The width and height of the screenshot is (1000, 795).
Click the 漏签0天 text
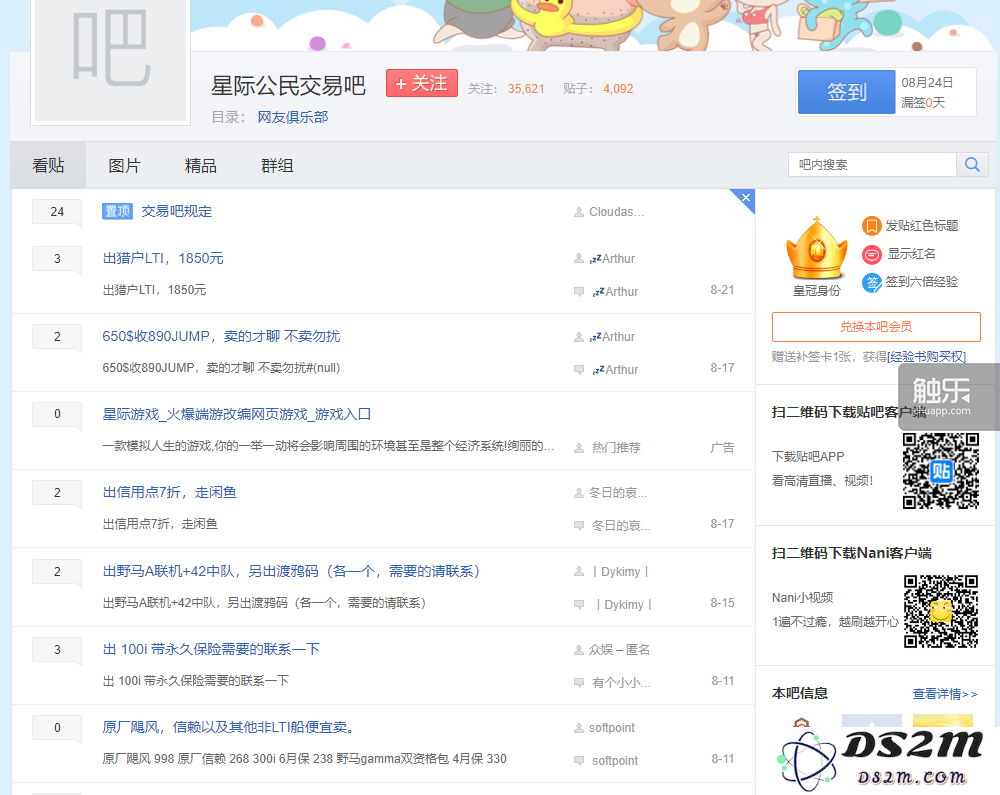[x=923, y=103]
